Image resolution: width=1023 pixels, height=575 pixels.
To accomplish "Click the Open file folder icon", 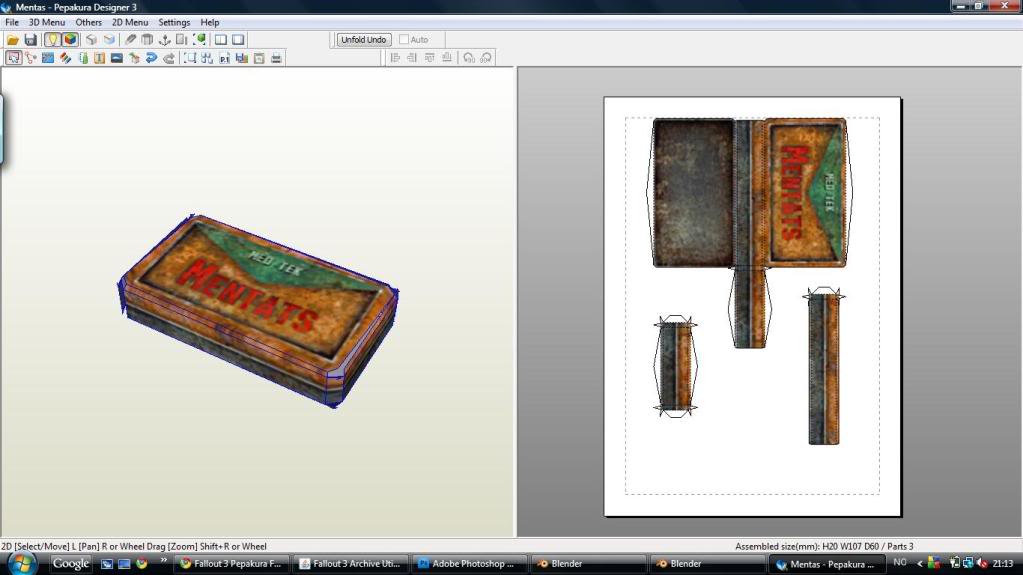I will click(13, 40).
